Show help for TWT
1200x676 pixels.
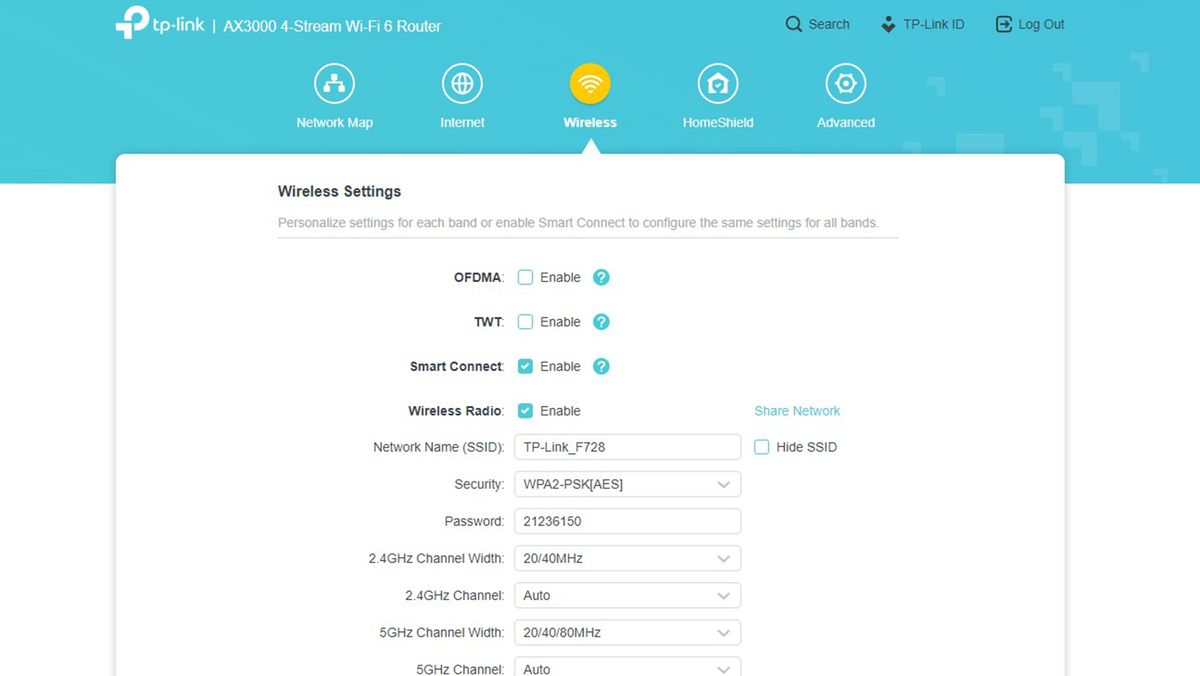601,322
